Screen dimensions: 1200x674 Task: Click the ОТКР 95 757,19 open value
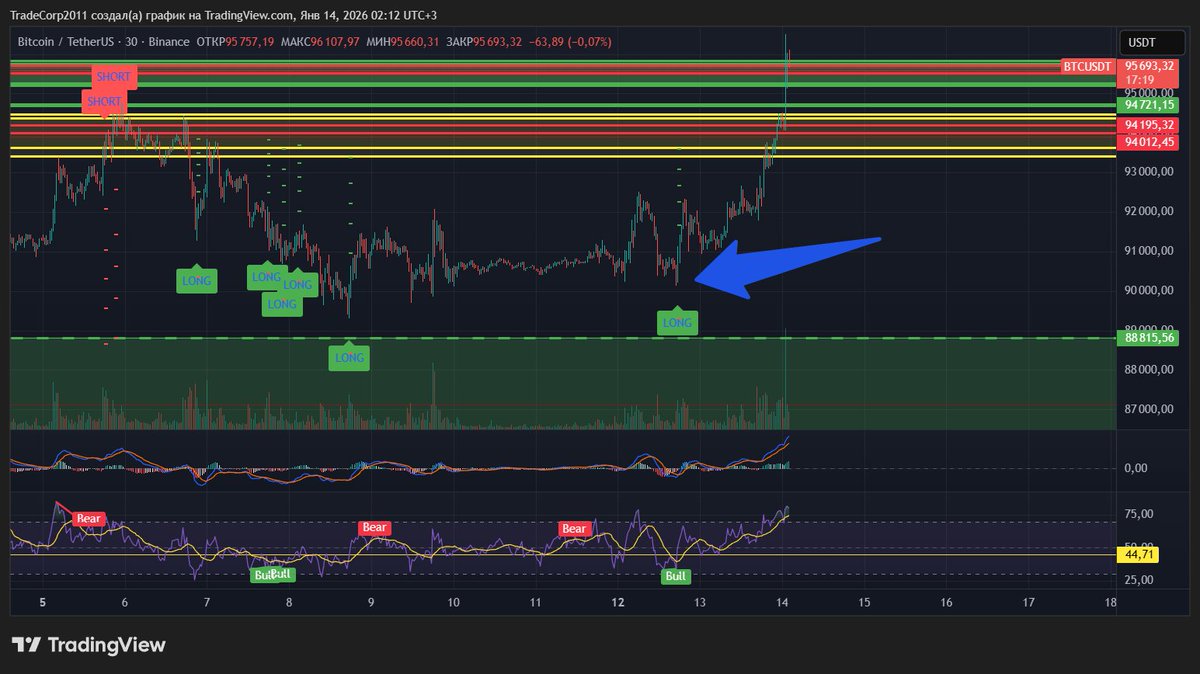pos(235,42)
